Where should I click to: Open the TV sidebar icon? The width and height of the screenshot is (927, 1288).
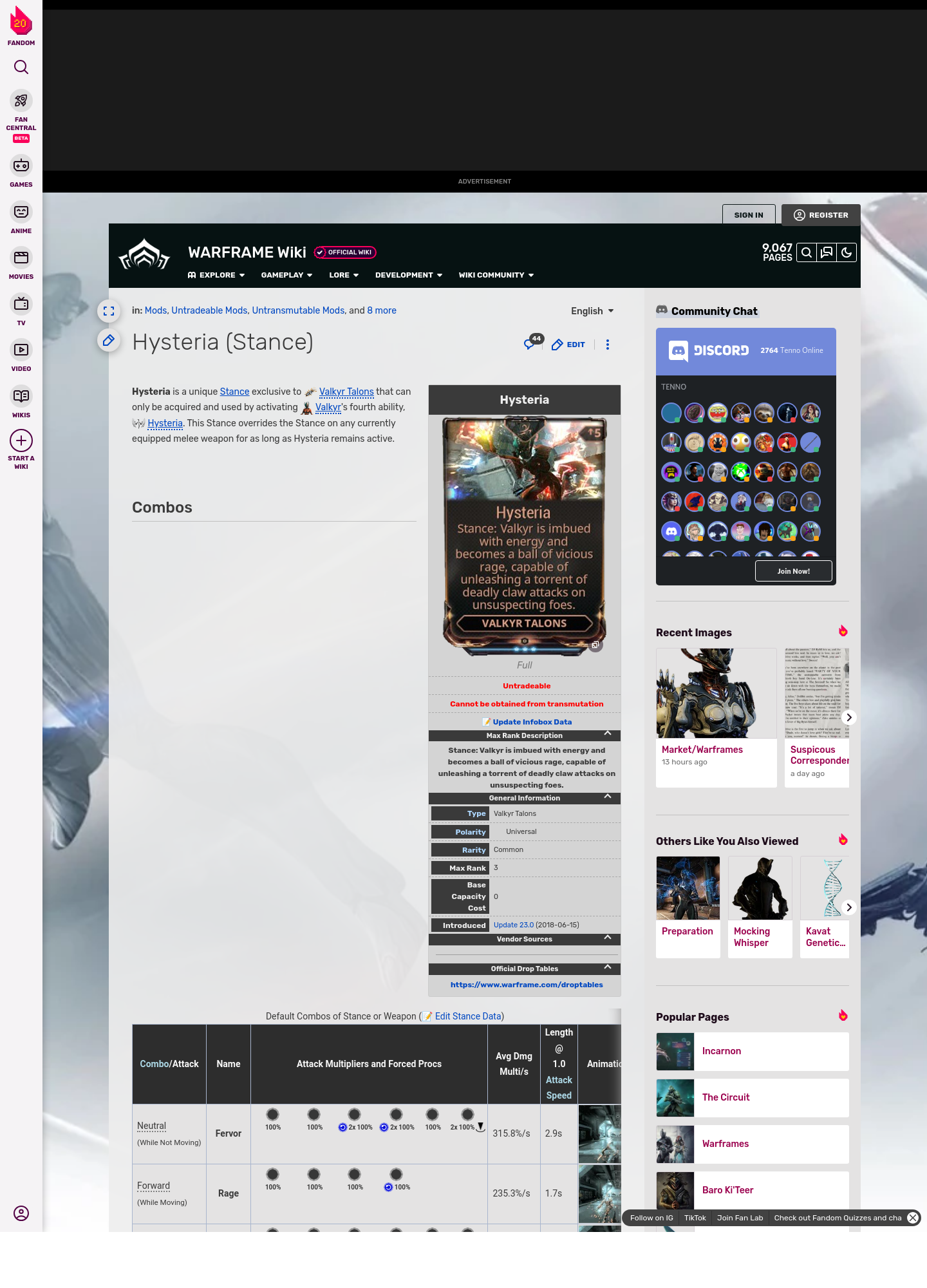(21, 304)
